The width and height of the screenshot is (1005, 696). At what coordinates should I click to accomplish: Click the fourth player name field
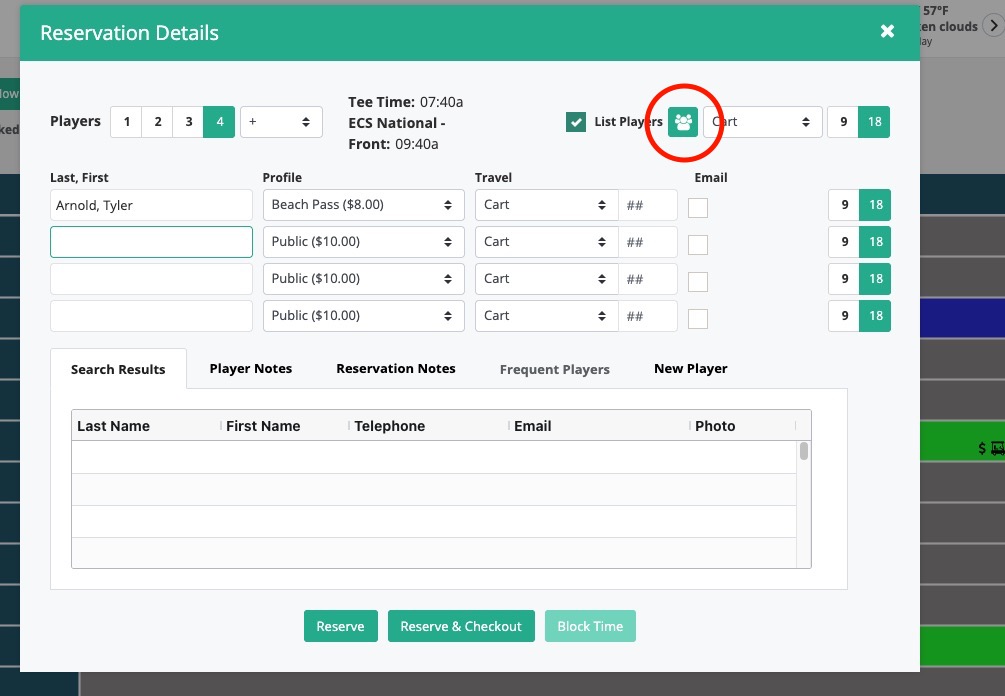pyautogui.click(x=151, y=316)
